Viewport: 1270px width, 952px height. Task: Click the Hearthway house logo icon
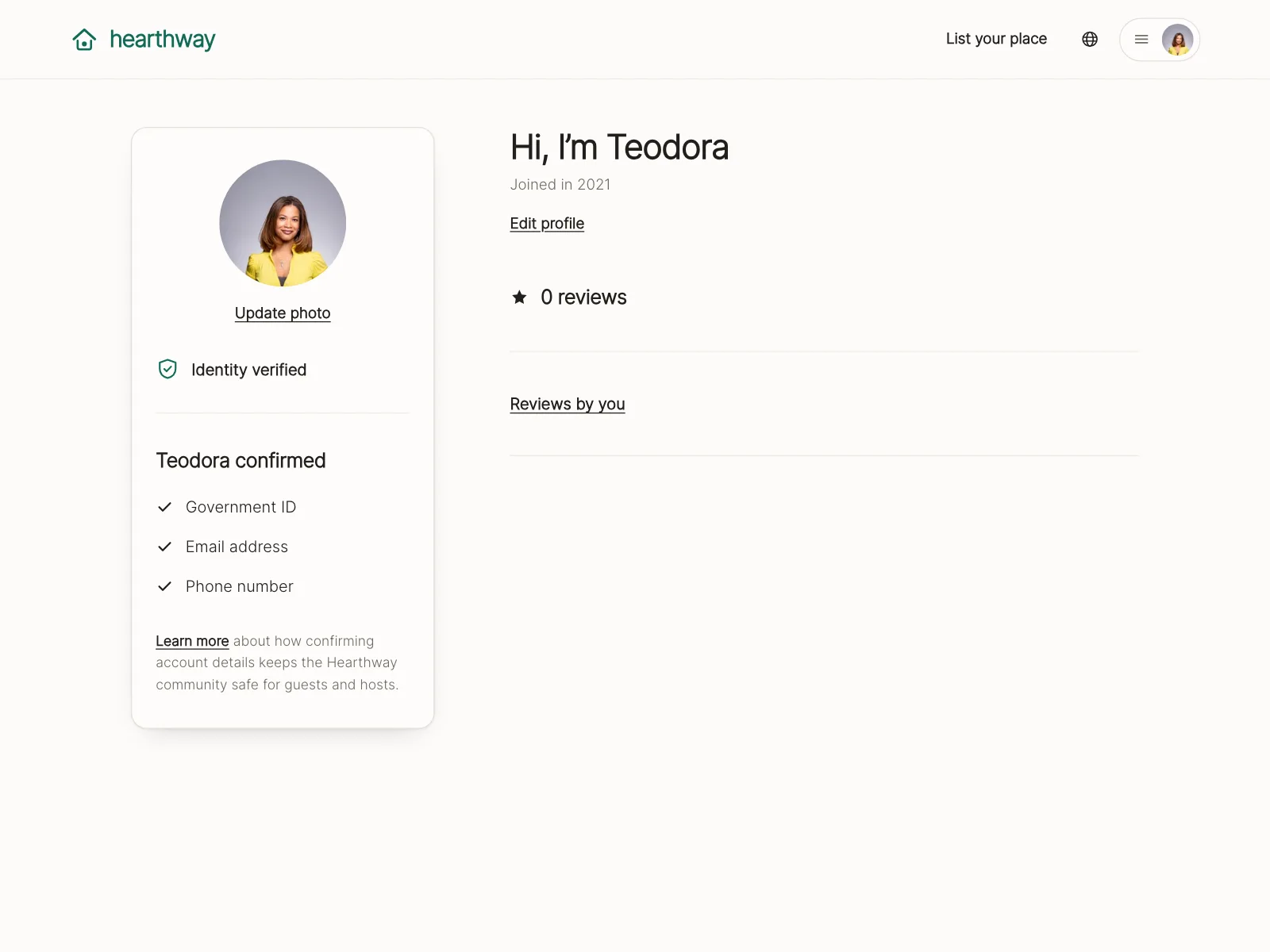84,39
